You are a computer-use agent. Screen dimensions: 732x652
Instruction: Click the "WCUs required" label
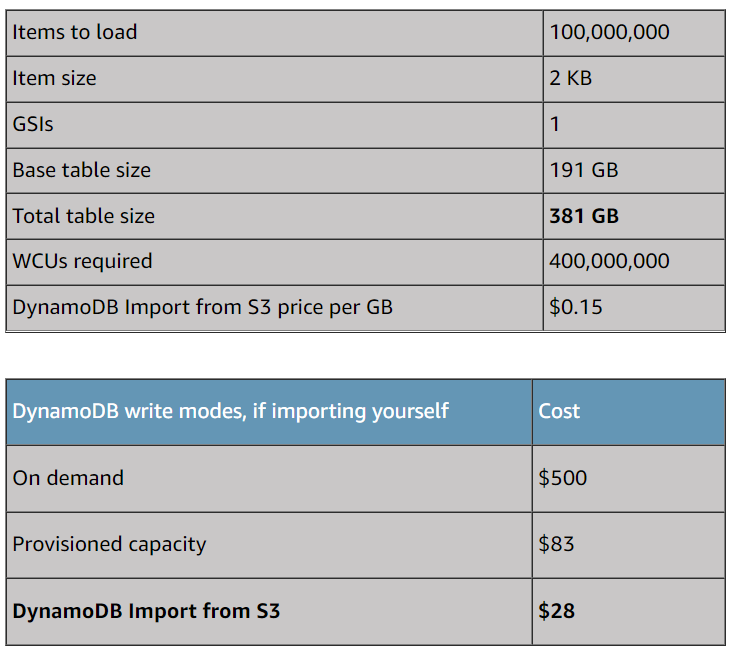[83, 262]
